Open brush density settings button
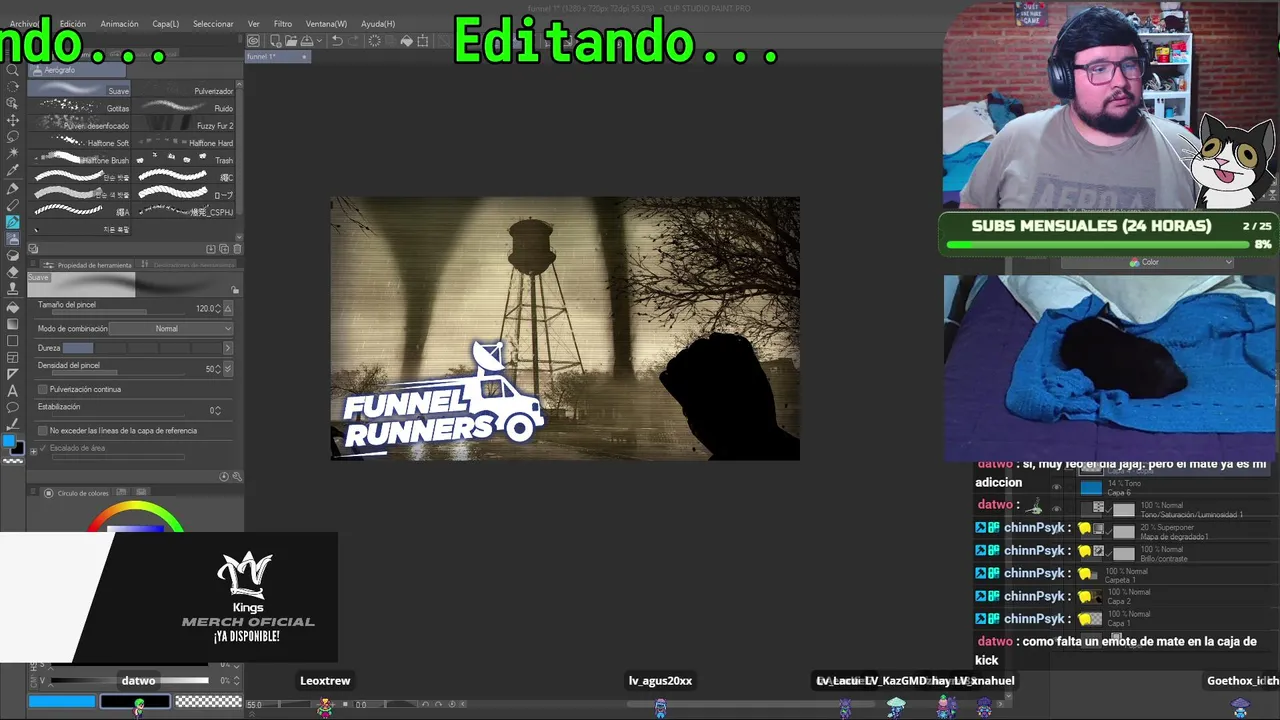The image size is (1280, 720). click(x=228, y=369)
